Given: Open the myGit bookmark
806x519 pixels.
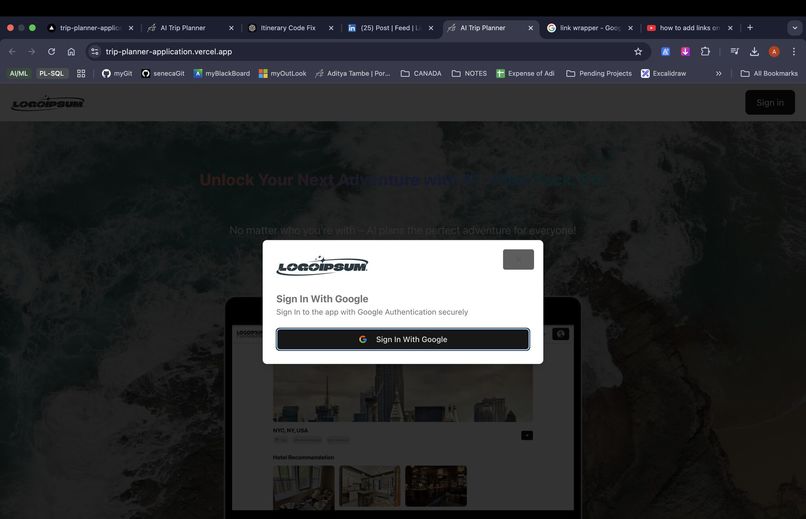Looking at the screenshot, I should (x=117, y=73).
